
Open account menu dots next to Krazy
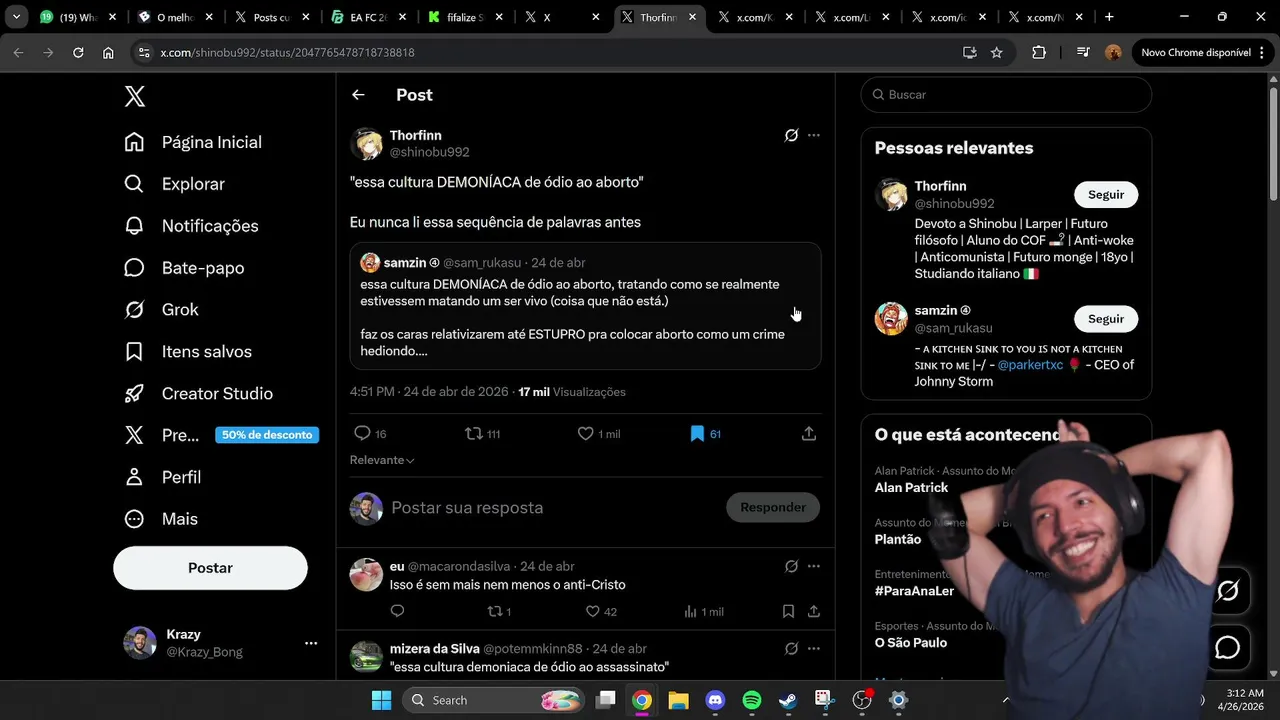click(311, 643)
